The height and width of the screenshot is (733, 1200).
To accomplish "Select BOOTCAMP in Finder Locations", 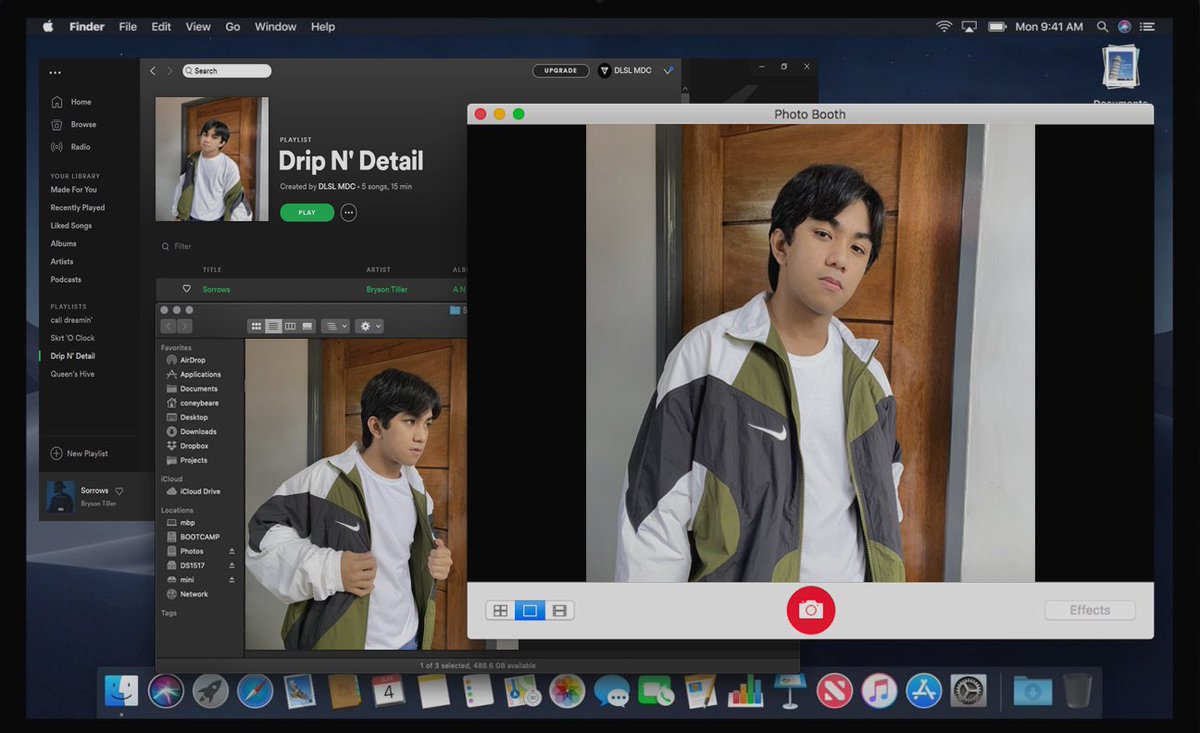I will 193,537.
